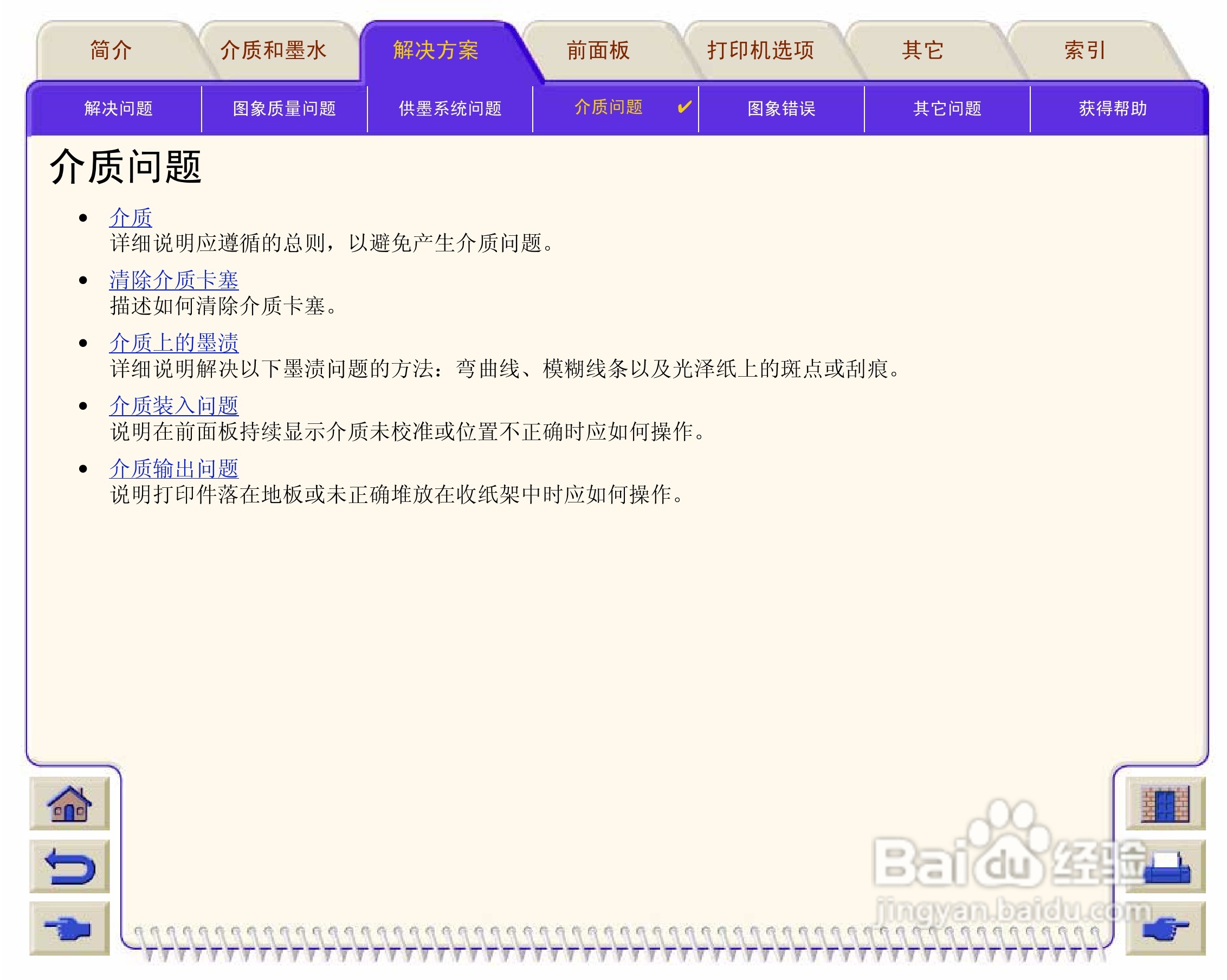Go to the 索引 tab
Image resolution: width=1227 pixels, height=980 pixels.
pos(1084,50)
